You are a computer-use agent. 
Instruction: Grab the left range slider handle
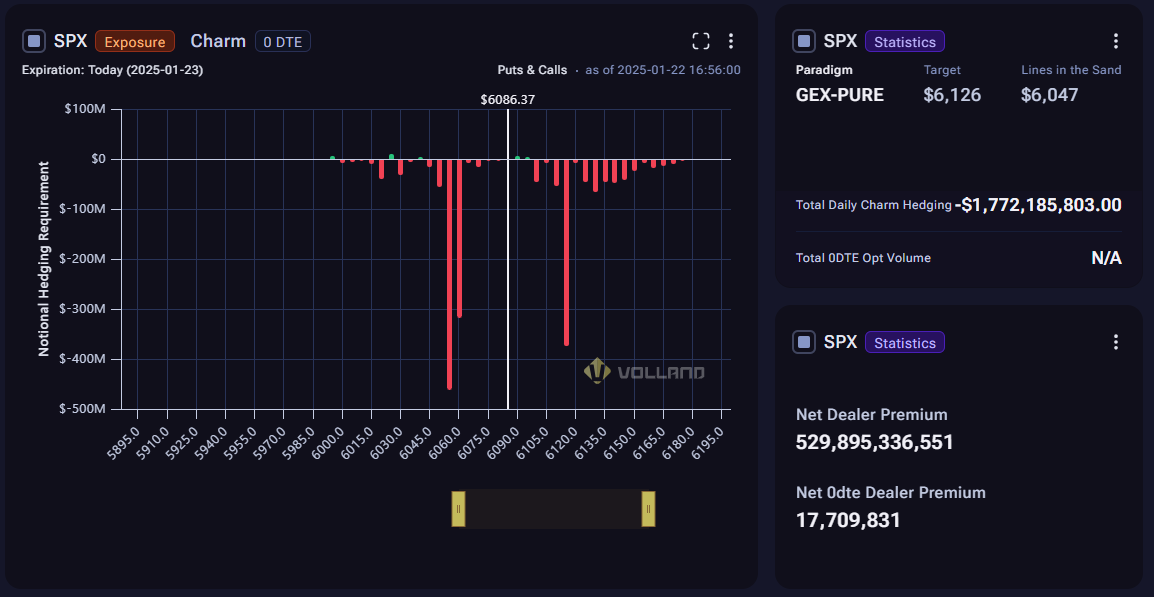tap(458, 509)
